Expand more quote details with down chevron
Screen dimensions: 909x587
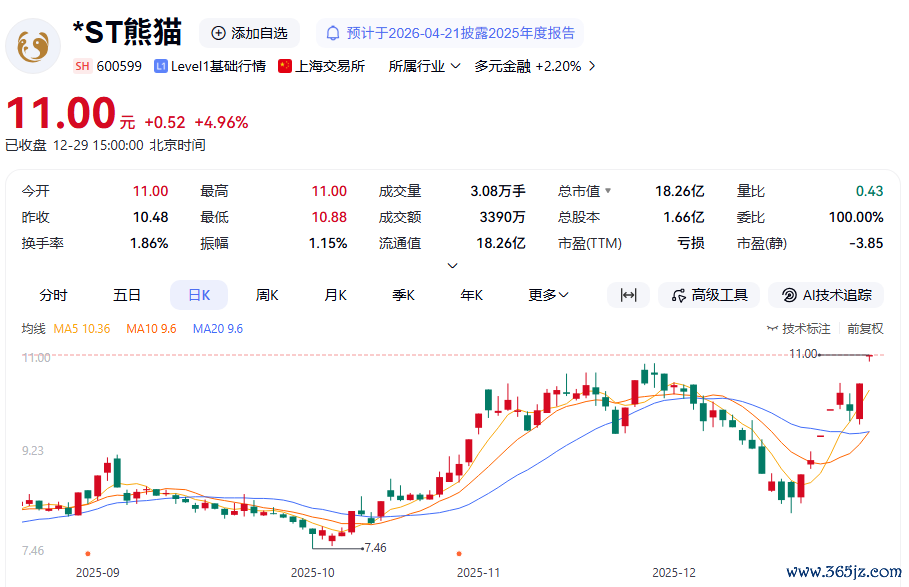[x=453, y=265]
